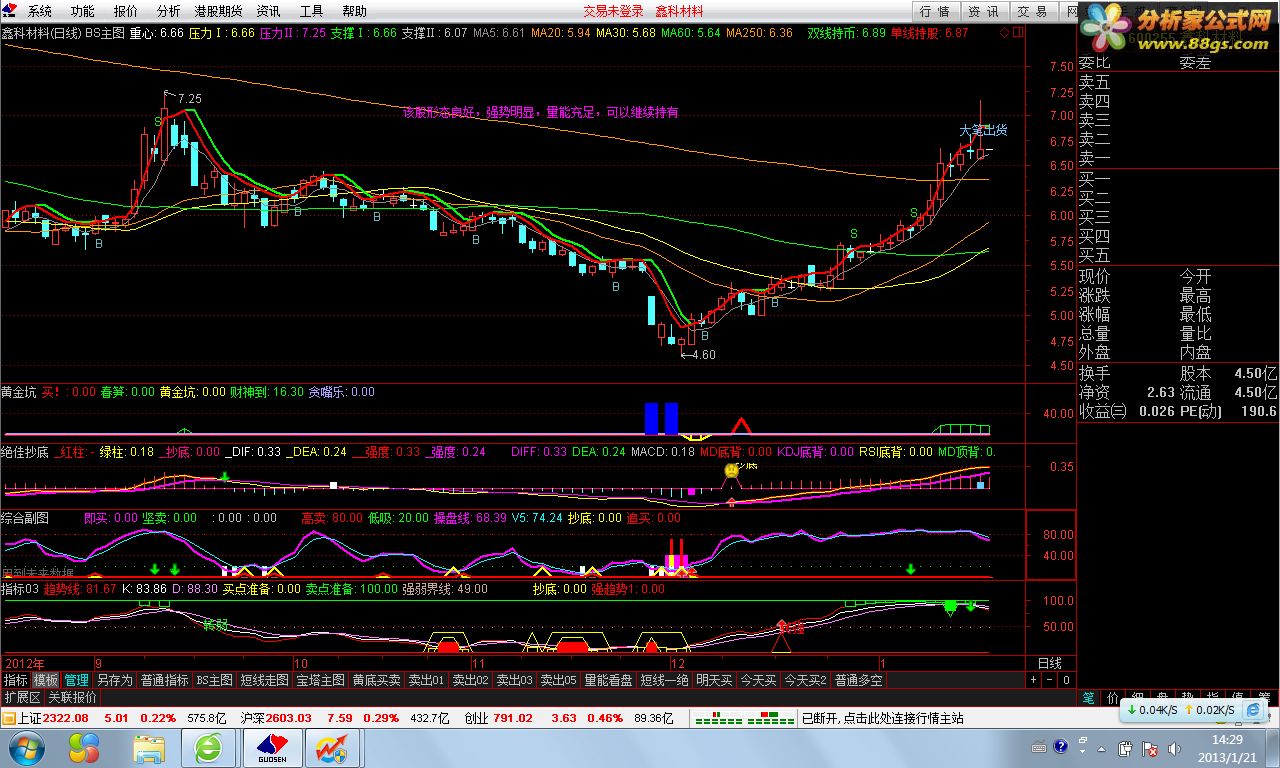Click 已断开 reconnect message in status bar

tap(883, 718)
